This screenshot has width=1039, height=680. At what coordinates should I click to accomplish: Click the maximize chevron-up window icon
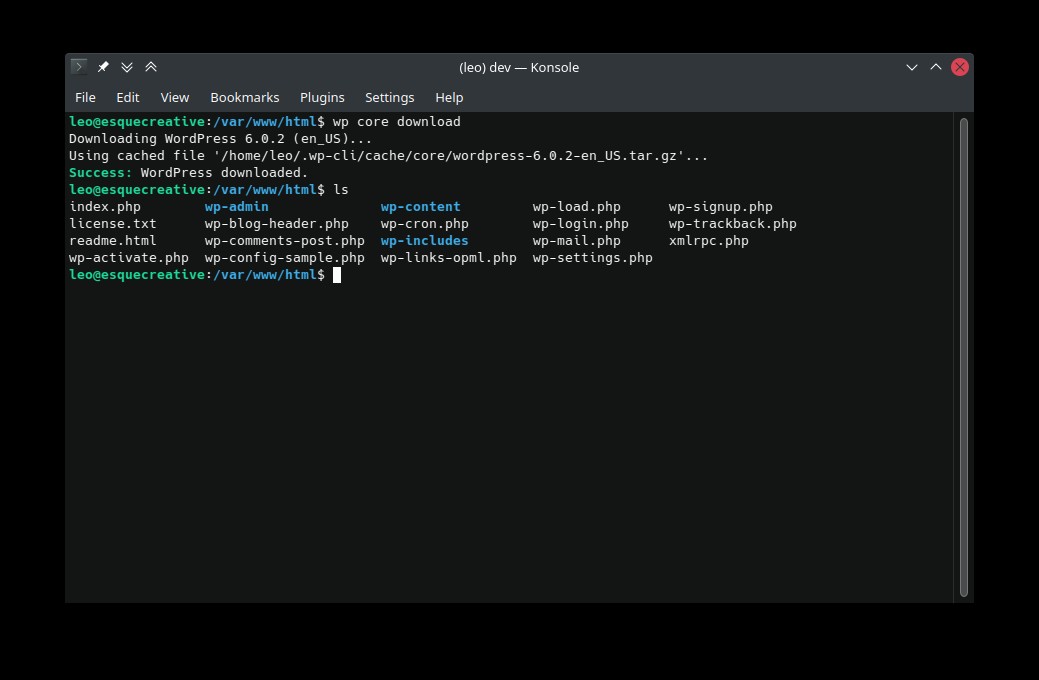[x=935, y=66]
